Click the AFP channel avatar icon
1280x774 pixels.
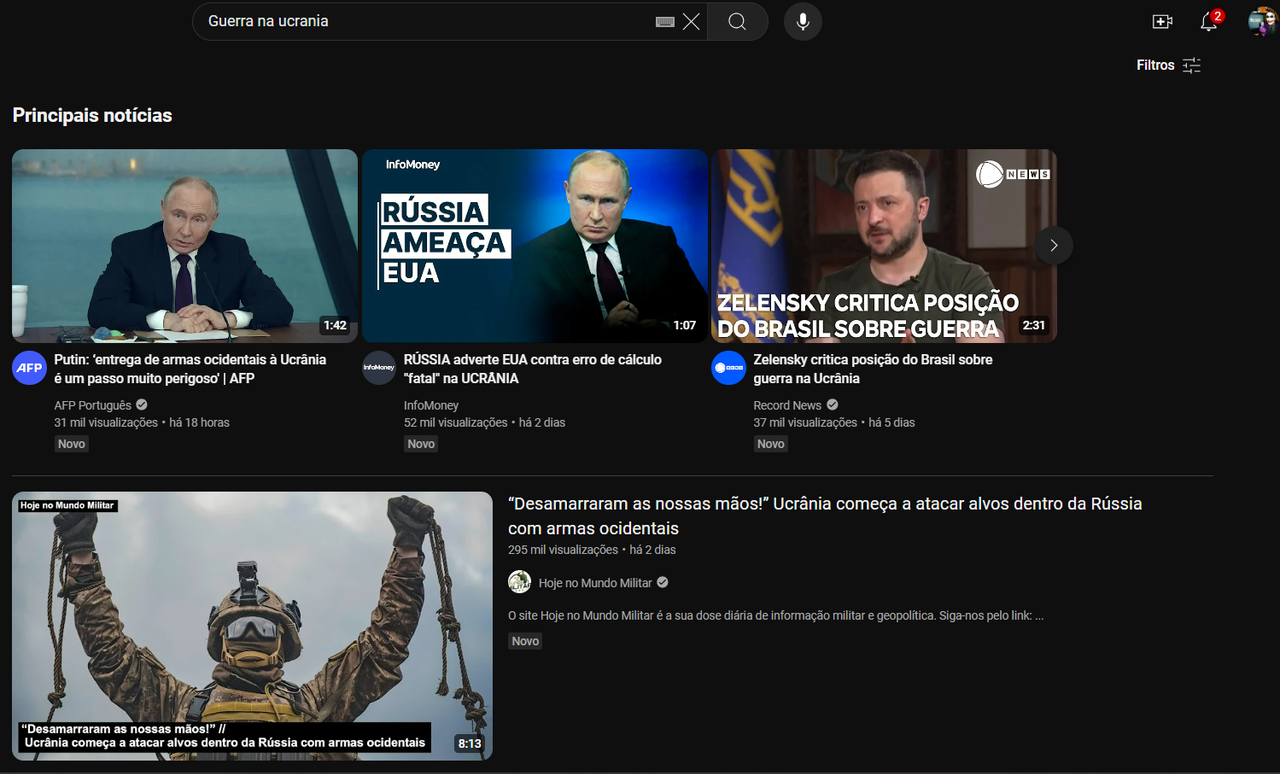29,368
